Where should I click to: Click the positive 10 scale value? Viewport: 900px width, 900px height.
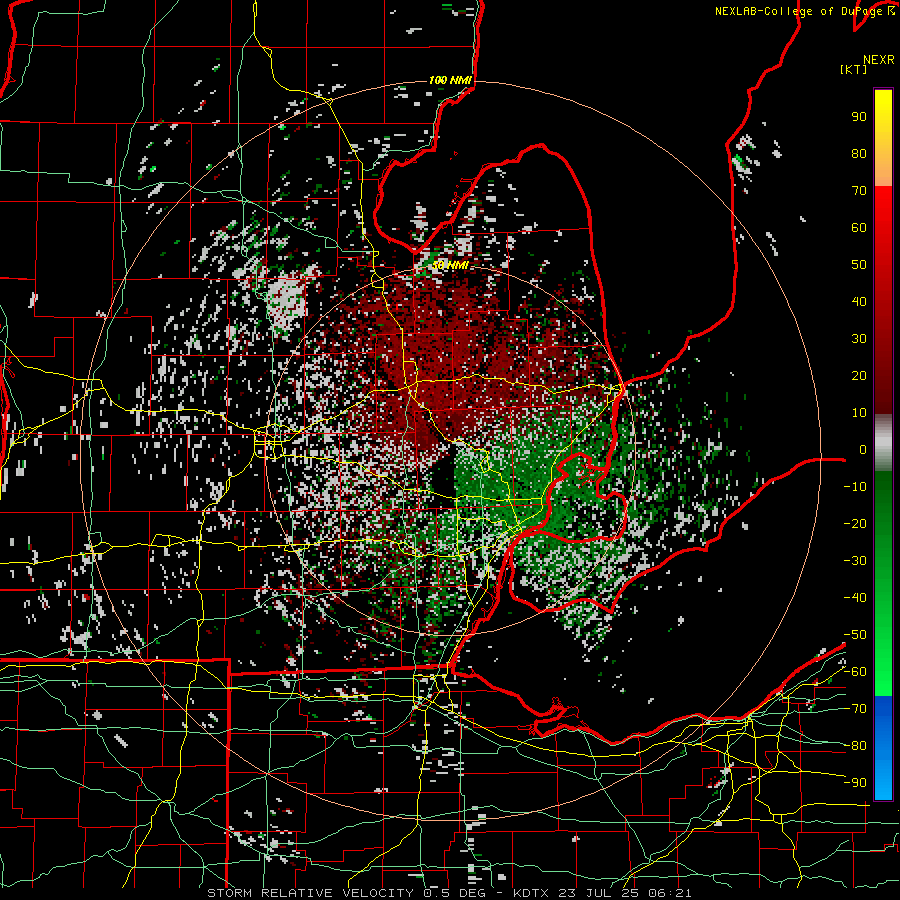[859, 413]
